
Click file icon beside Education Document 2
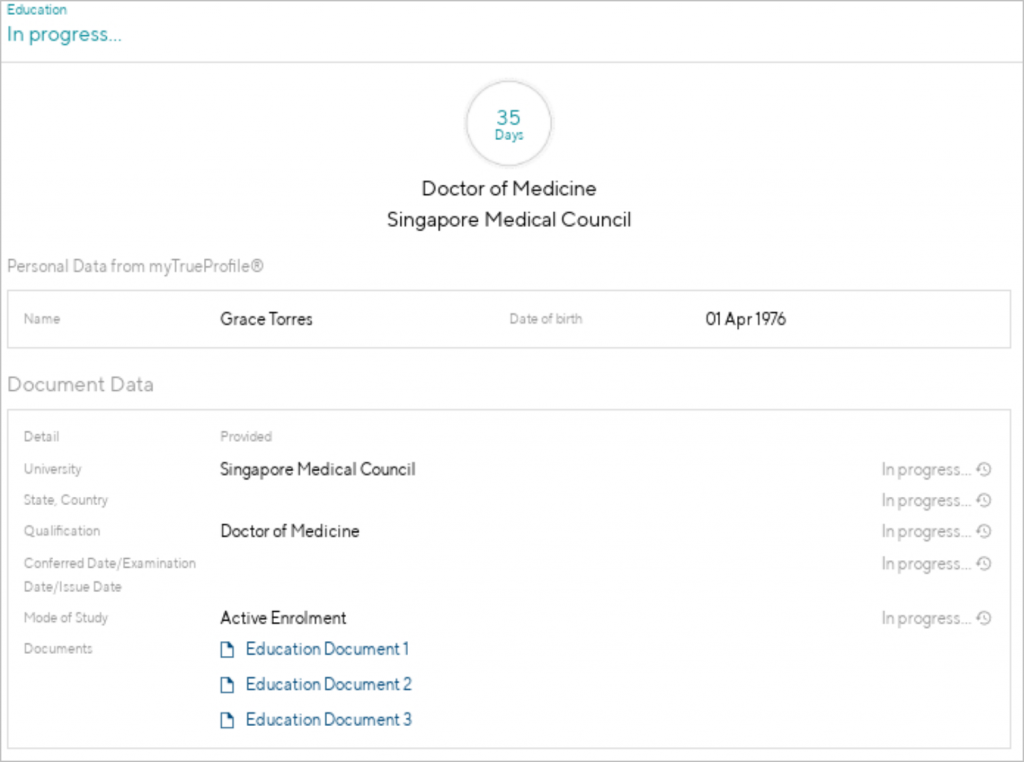(227, 685)
